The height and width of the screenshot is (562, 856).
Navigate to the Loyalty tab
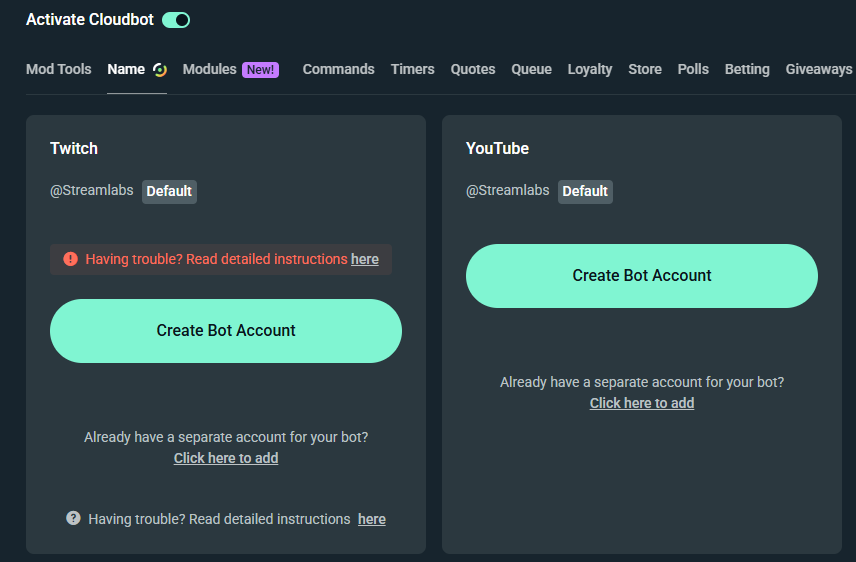click(x=590, y=69)
